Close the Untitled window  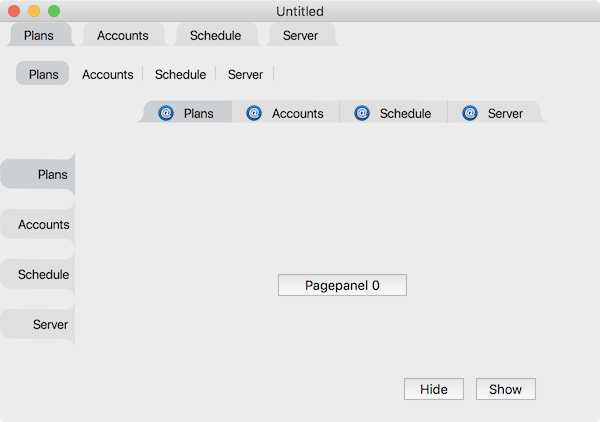[14, 11]
